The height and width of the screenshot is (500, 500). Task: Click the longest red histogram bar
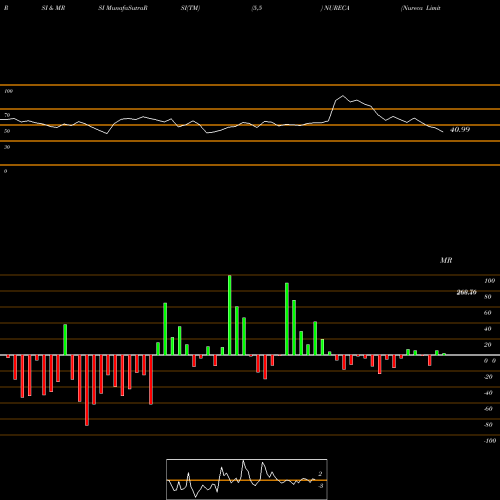click(x=87, y=390)
